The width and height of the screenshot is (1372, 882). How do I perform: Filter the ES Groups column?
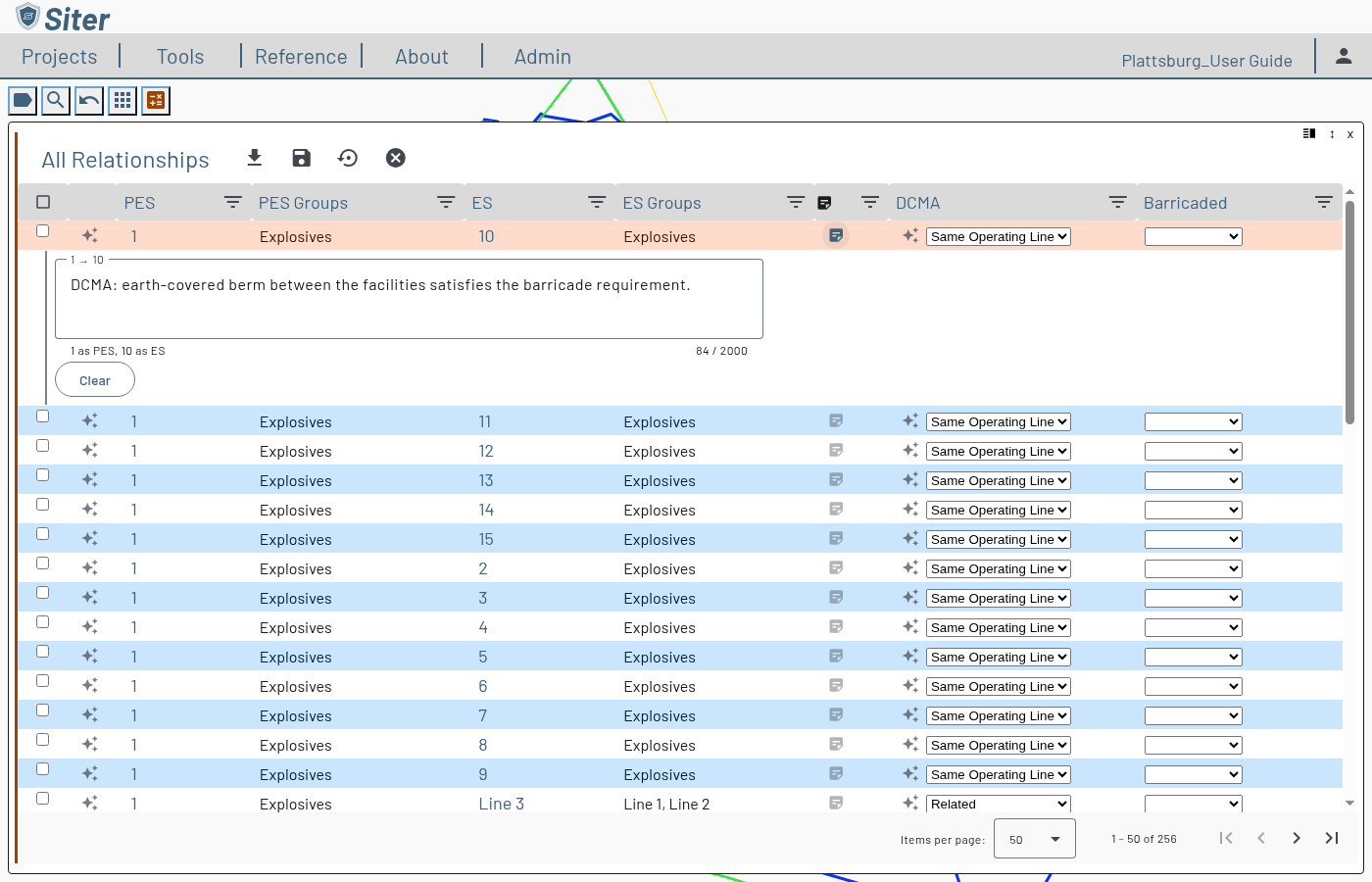point(796,203)
